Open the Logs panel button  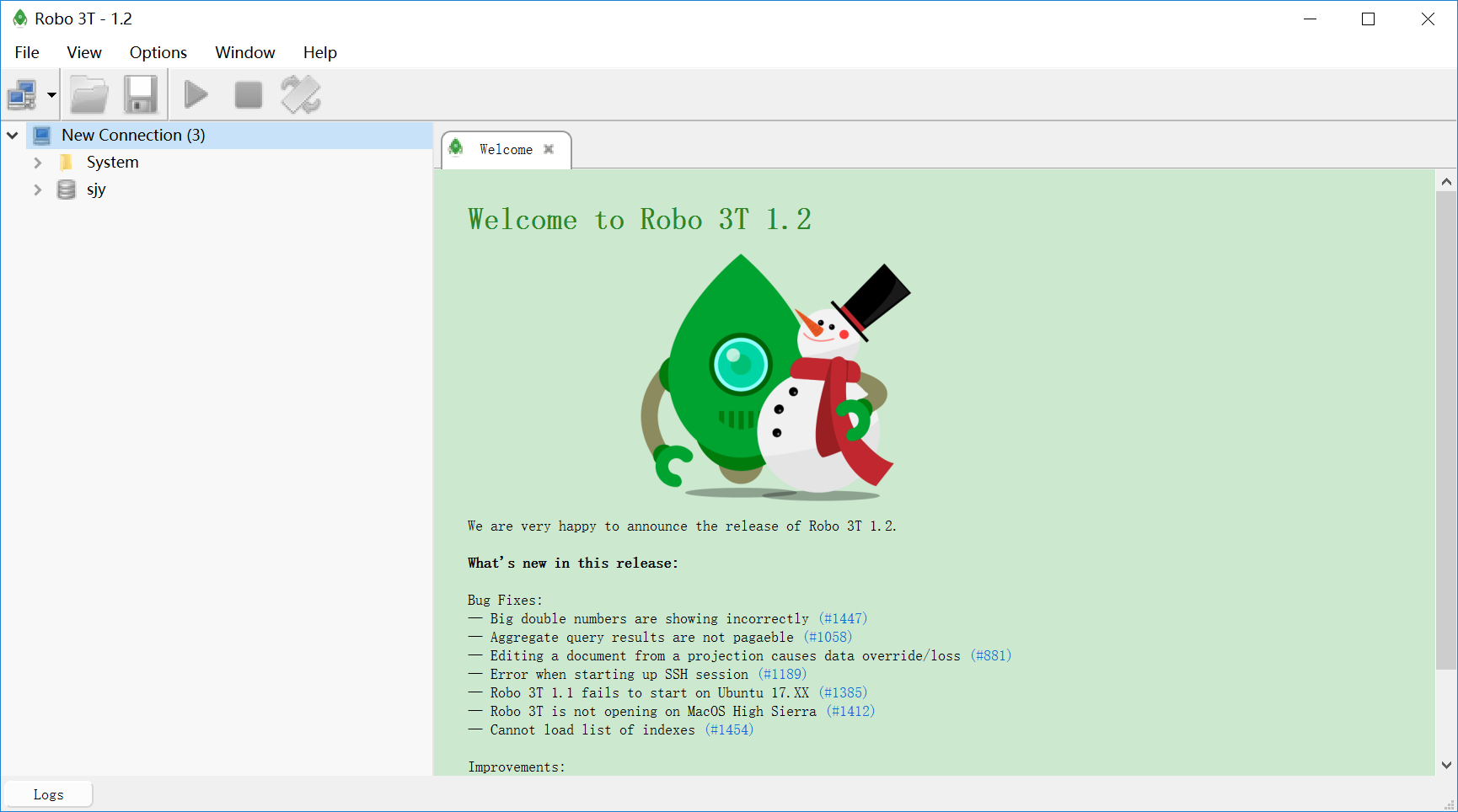[48, 794]
